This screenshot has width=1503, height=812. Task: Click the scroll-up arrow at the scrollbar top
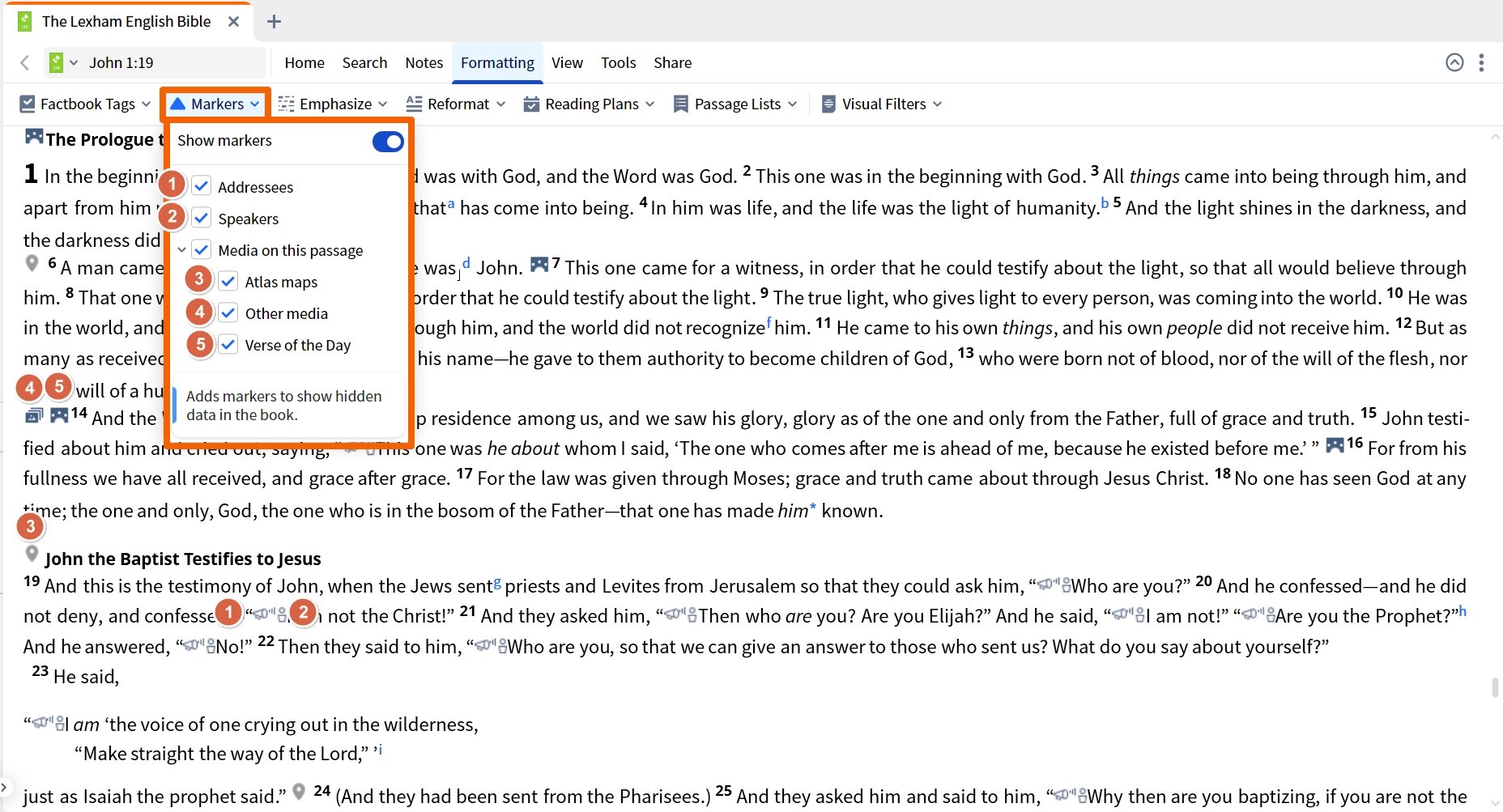coord(1495,137)
